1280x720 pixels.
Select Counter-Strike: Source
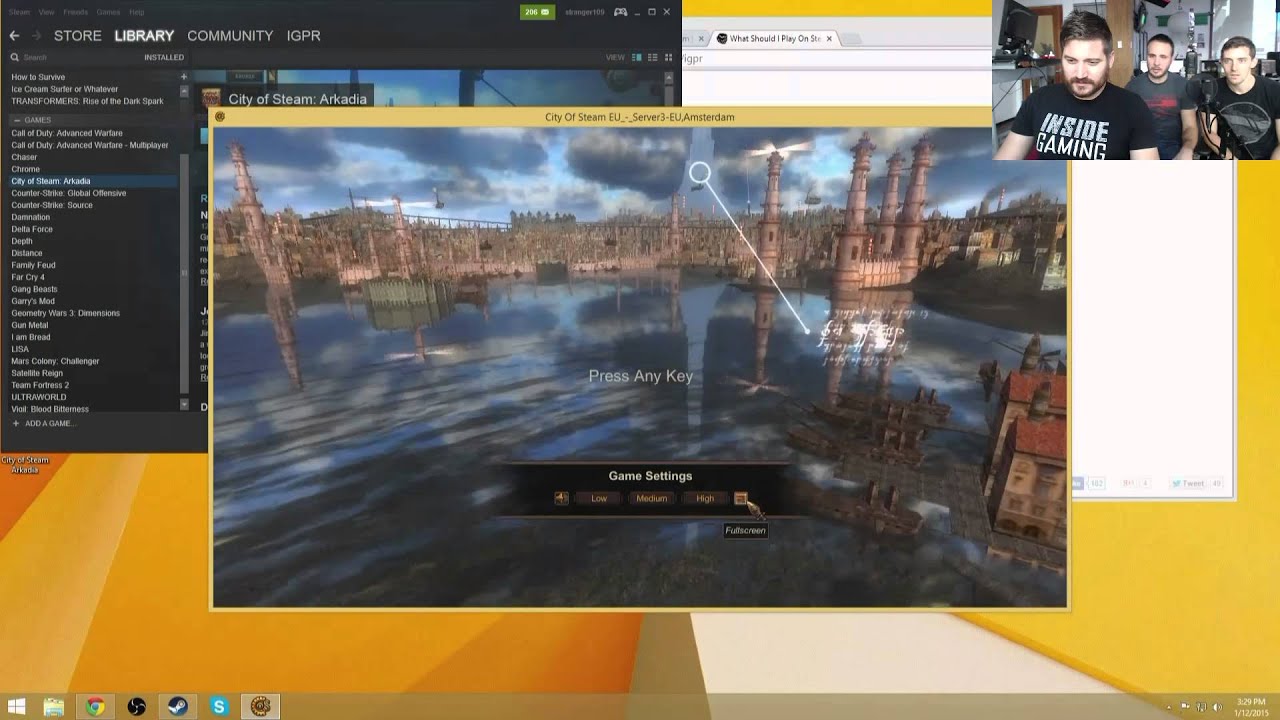point(52,205)
